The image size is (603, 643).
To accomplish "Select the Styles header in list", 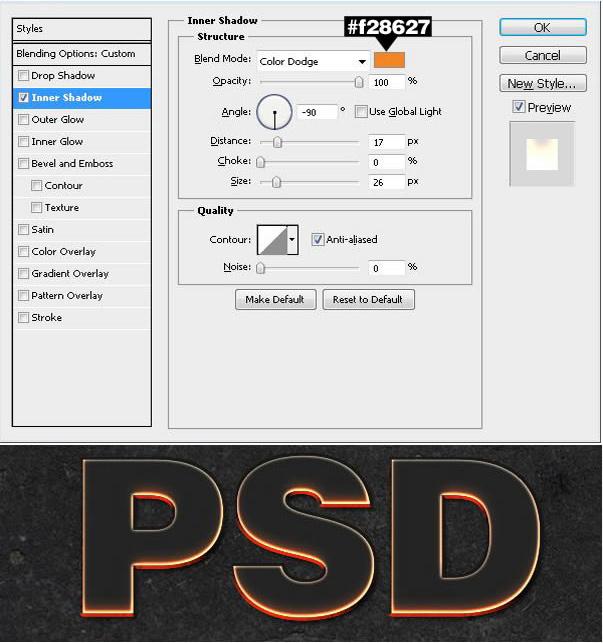I will [x=82, y=29].
